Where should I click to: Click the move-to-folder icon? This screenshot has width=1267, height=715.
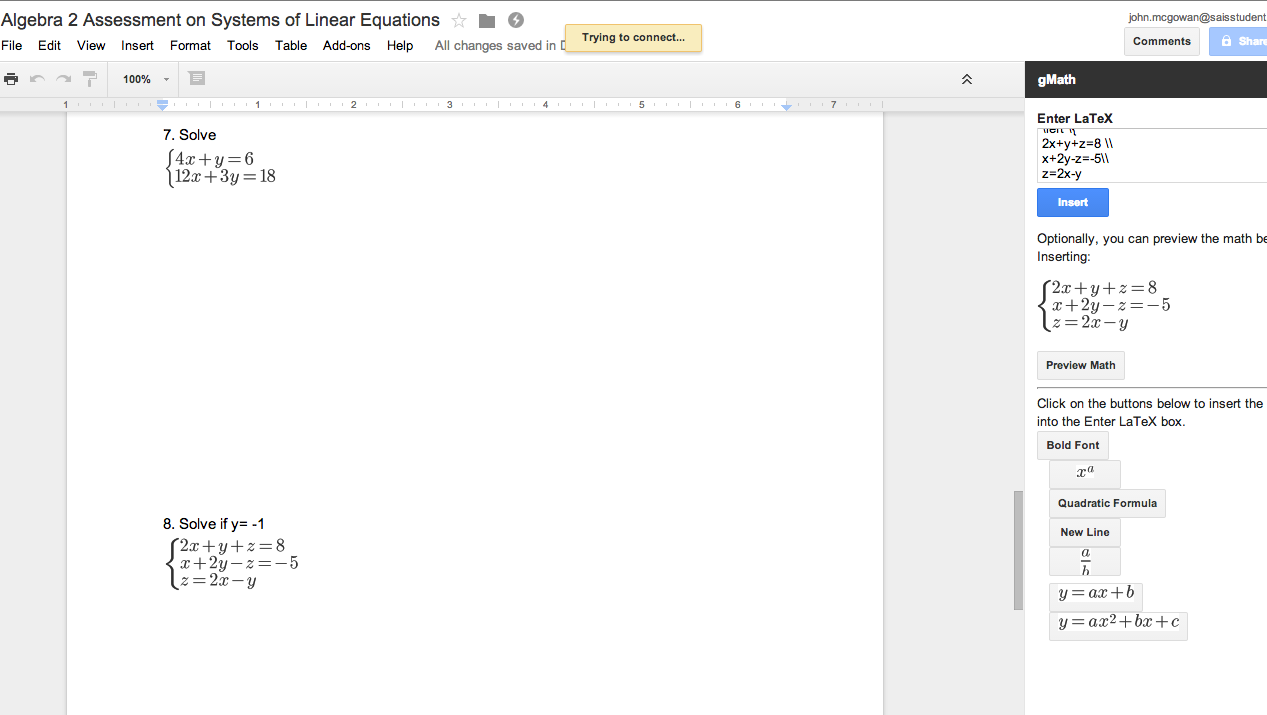[487, 21]
